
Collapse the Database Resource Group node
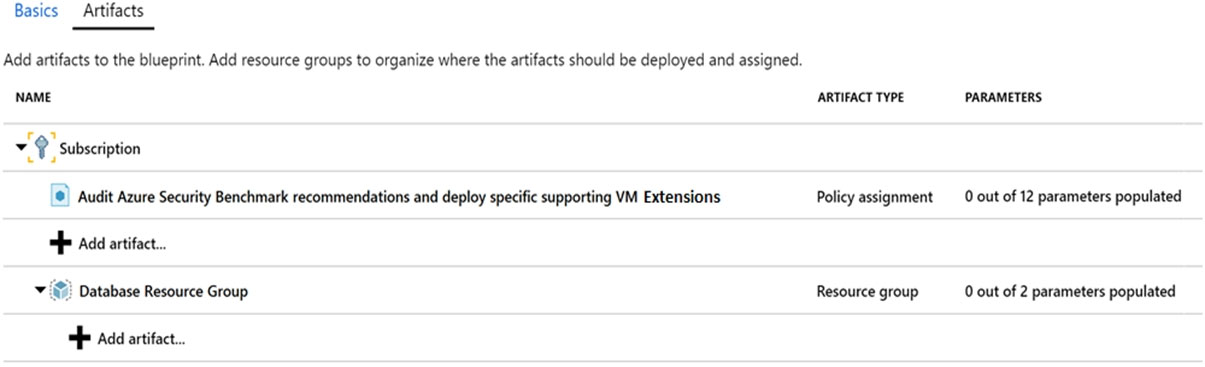click(x=41, y=291)
